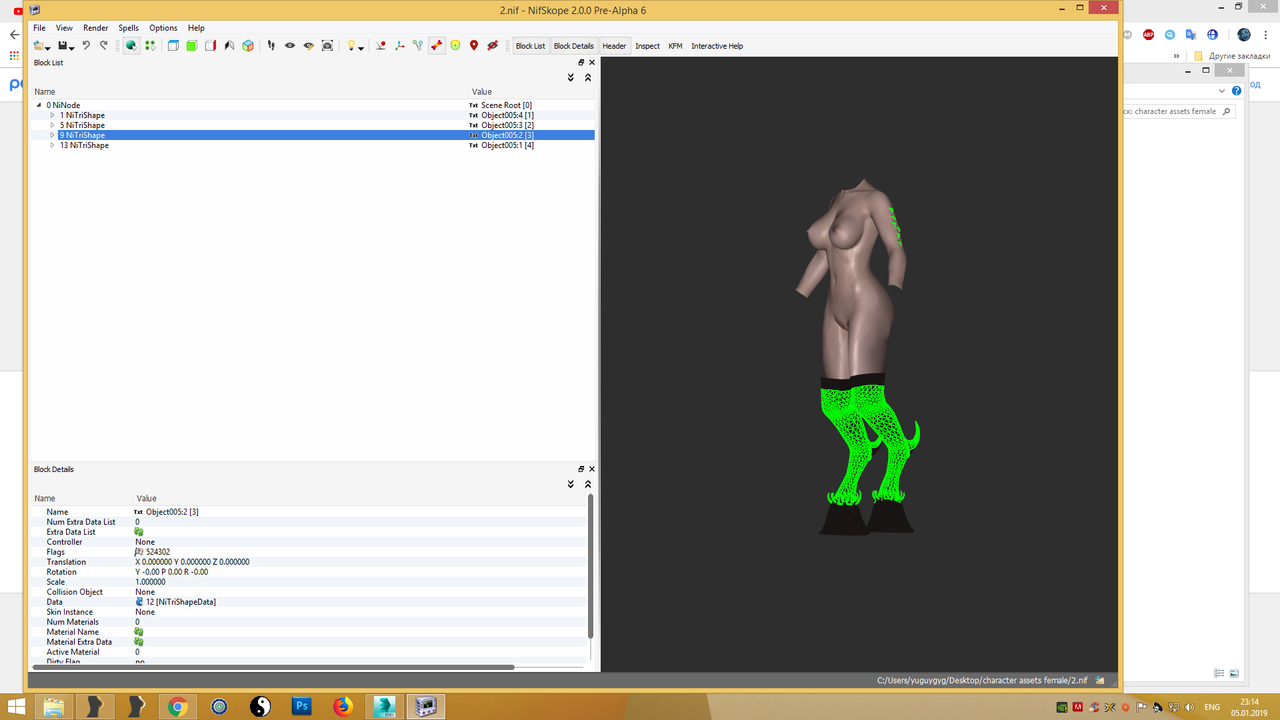Open the save icon dropdown arrow

point(73,48)
